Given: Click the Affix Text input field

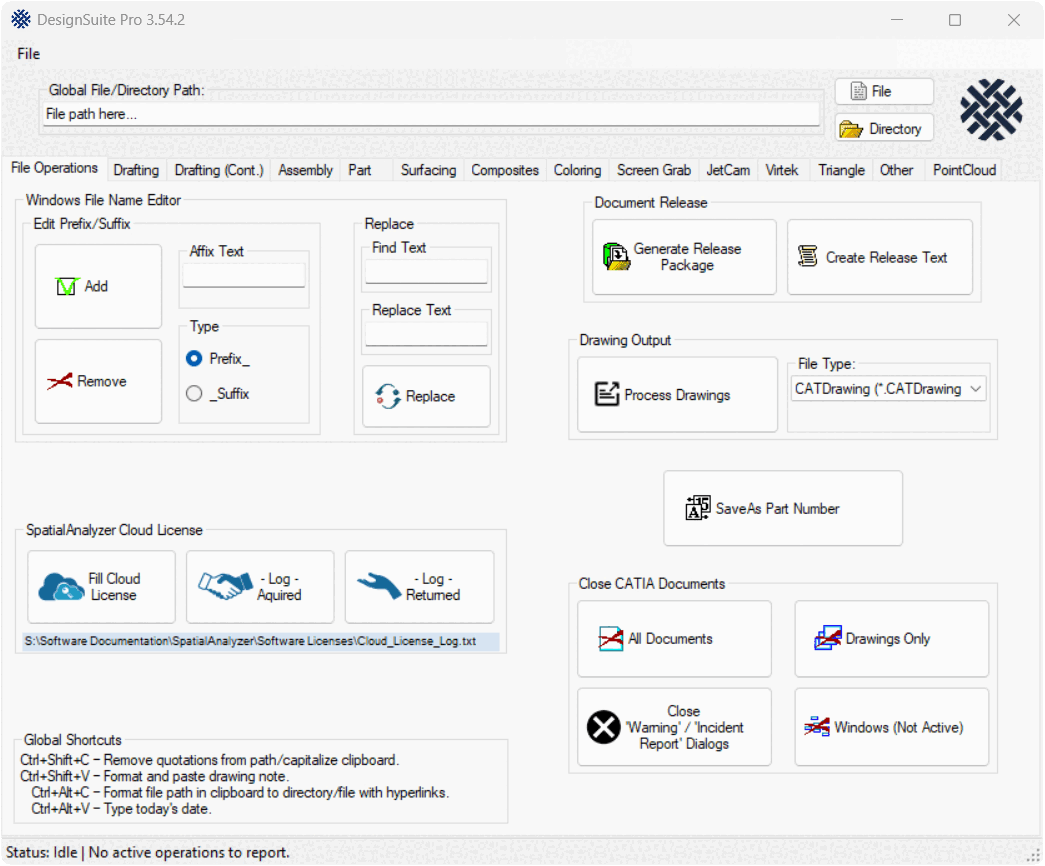Looking at the screenshot, I should [x=244, y=275].
